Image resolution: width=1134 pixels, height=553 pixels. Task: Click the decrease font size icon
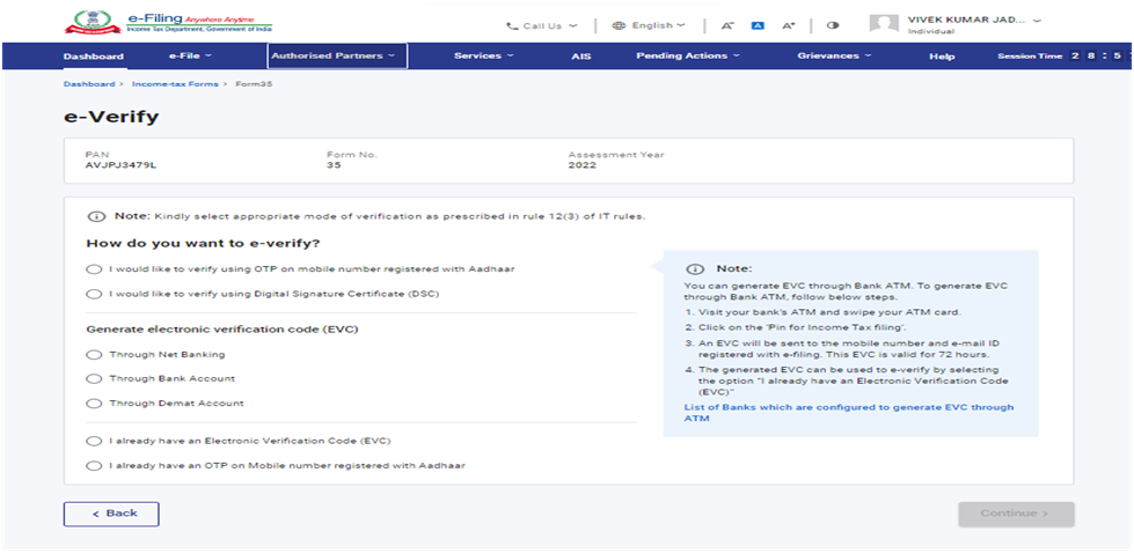coord(727,26)
